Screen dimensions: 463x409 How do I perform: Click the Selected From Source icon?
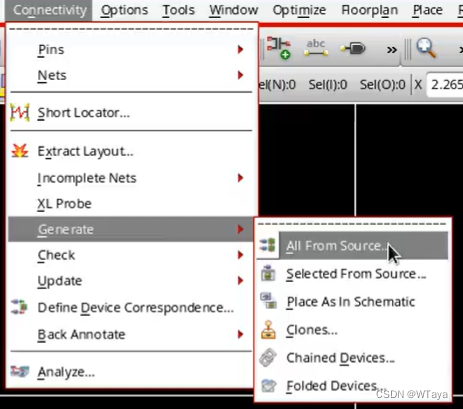coord(268,273)
